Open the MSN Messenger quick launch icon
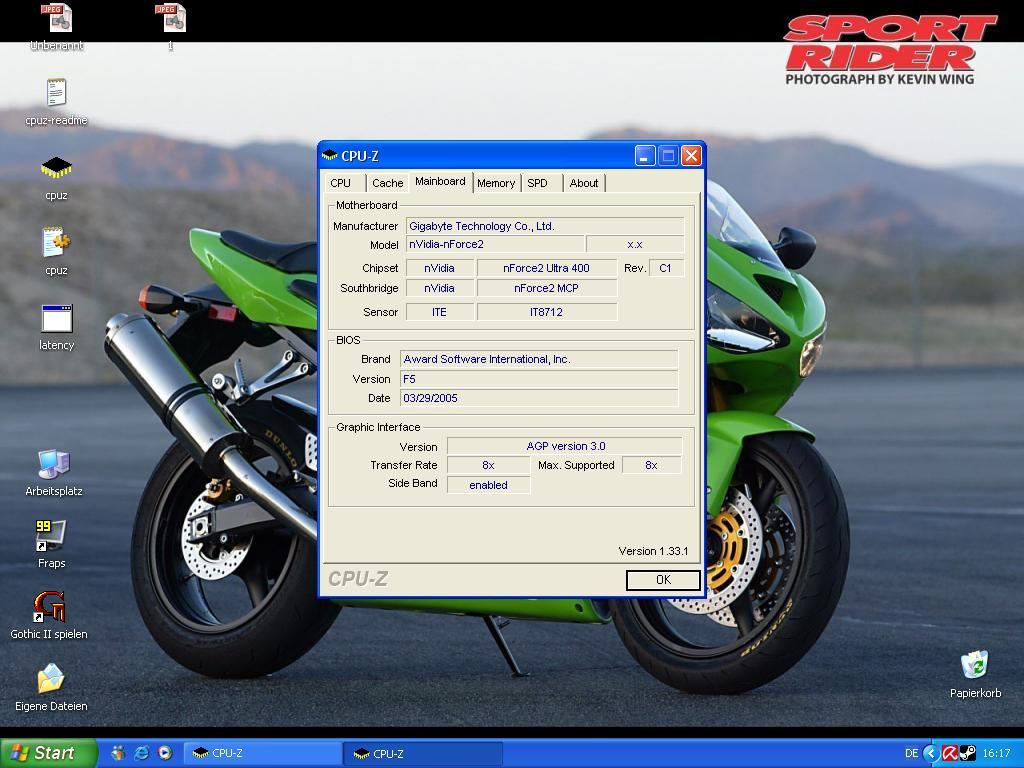Image resolution: width=1024 pixels, height=768 pixels. pyautogui.click(x=118, y=753)
